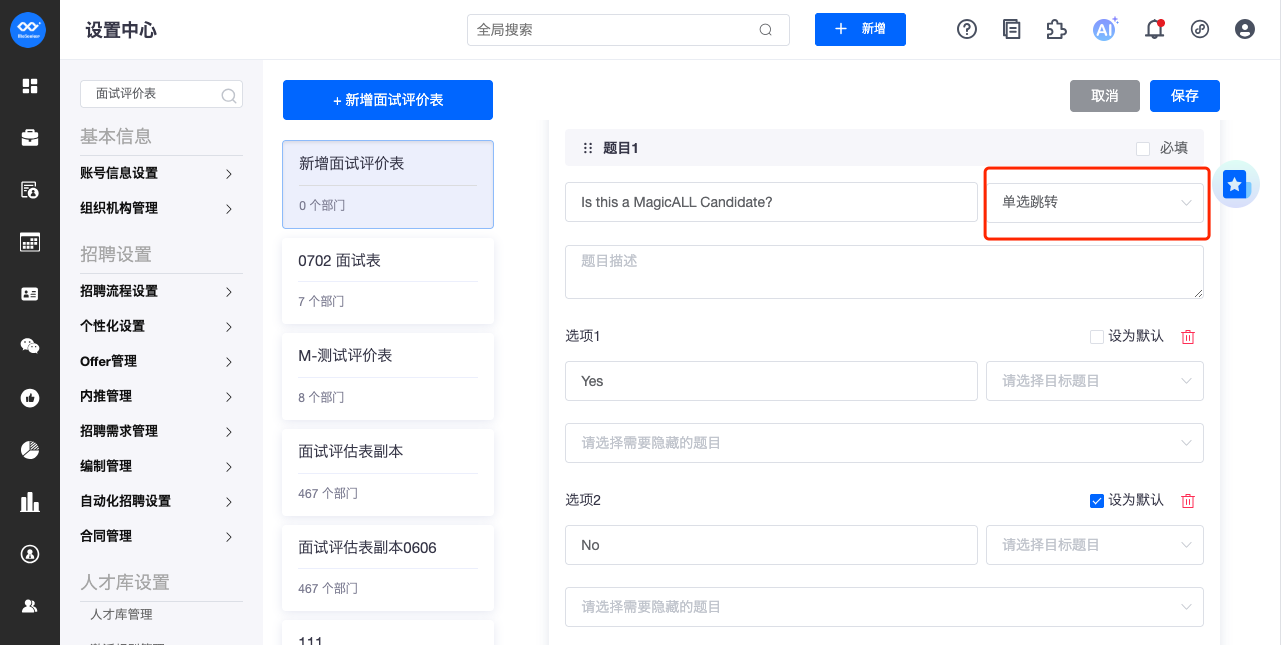Open the user circle icon in sidebar
The width and height of the screenshot is (1281, 645).
(x=30, y=554)
